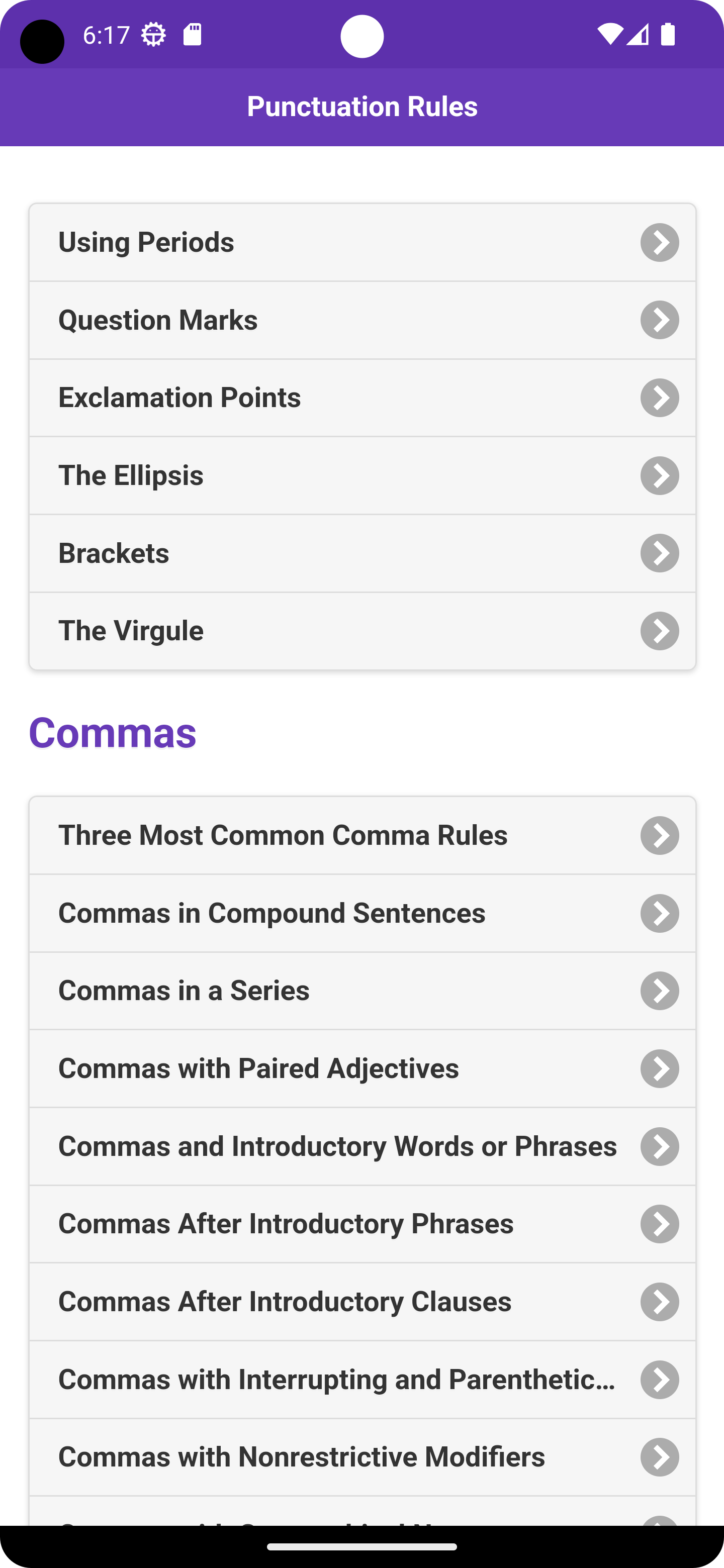The image size is (724, 1568).
Task: Tap chevron beside Commas After Introductory Clauses
Action: tap(660, 1302)
